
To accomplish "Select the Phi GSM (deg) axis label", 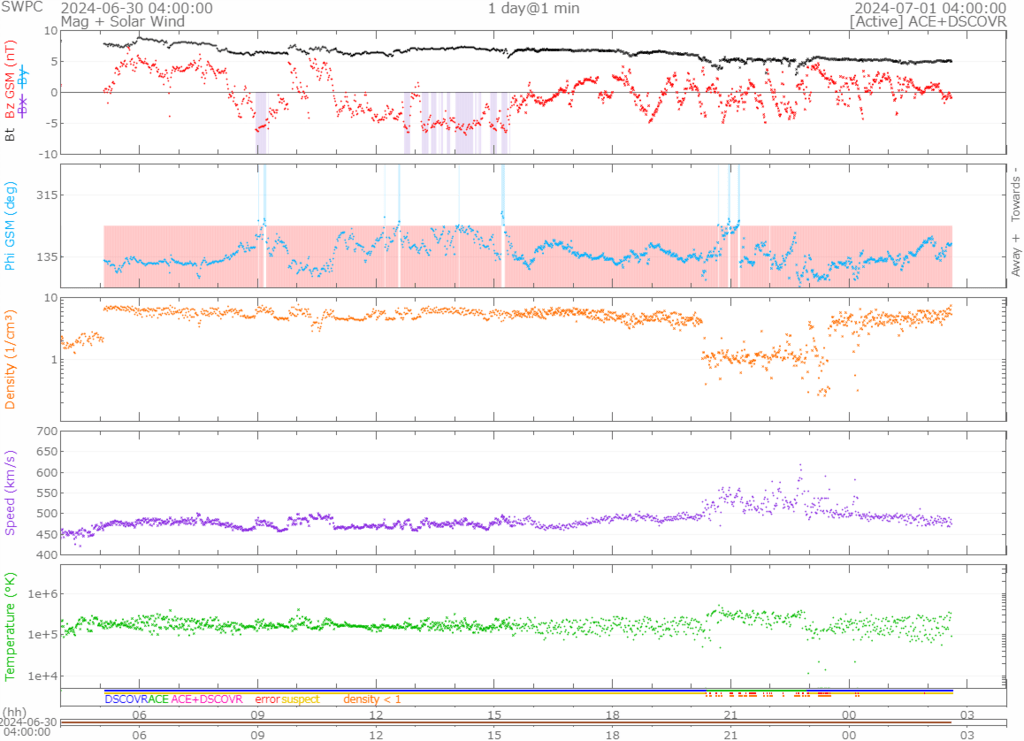I will pyautogui.click(x=10, y=223).
